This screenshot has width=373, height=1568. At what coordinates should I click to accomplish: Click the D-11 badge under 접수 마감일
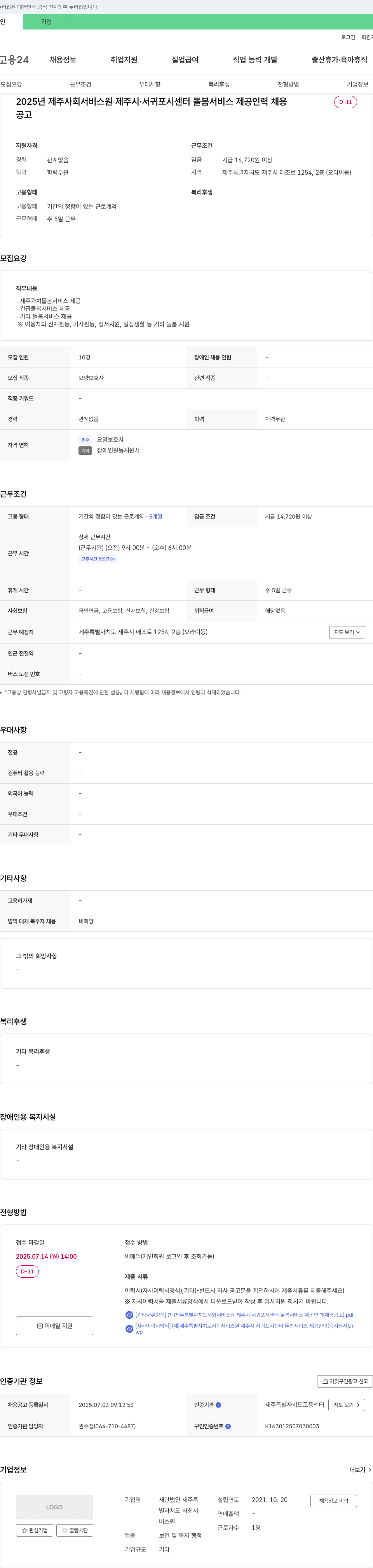[28, 1271]
